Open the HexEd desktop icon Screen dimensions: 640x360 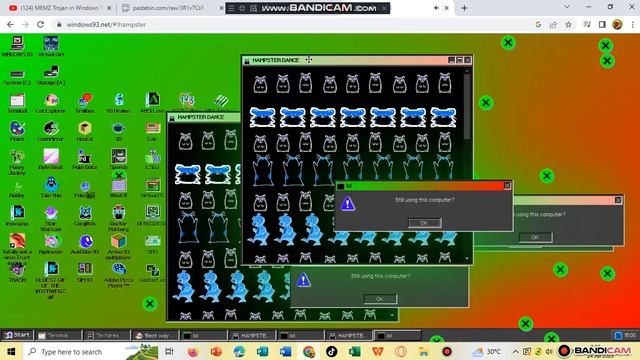85,131
